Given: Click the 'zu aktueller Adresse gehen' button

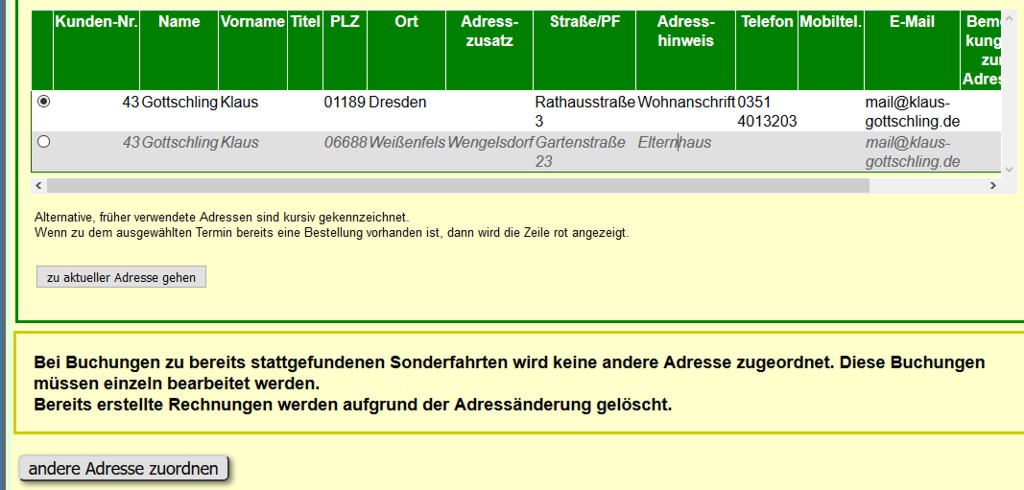Looking at the screenshot, I should (121, 277).
